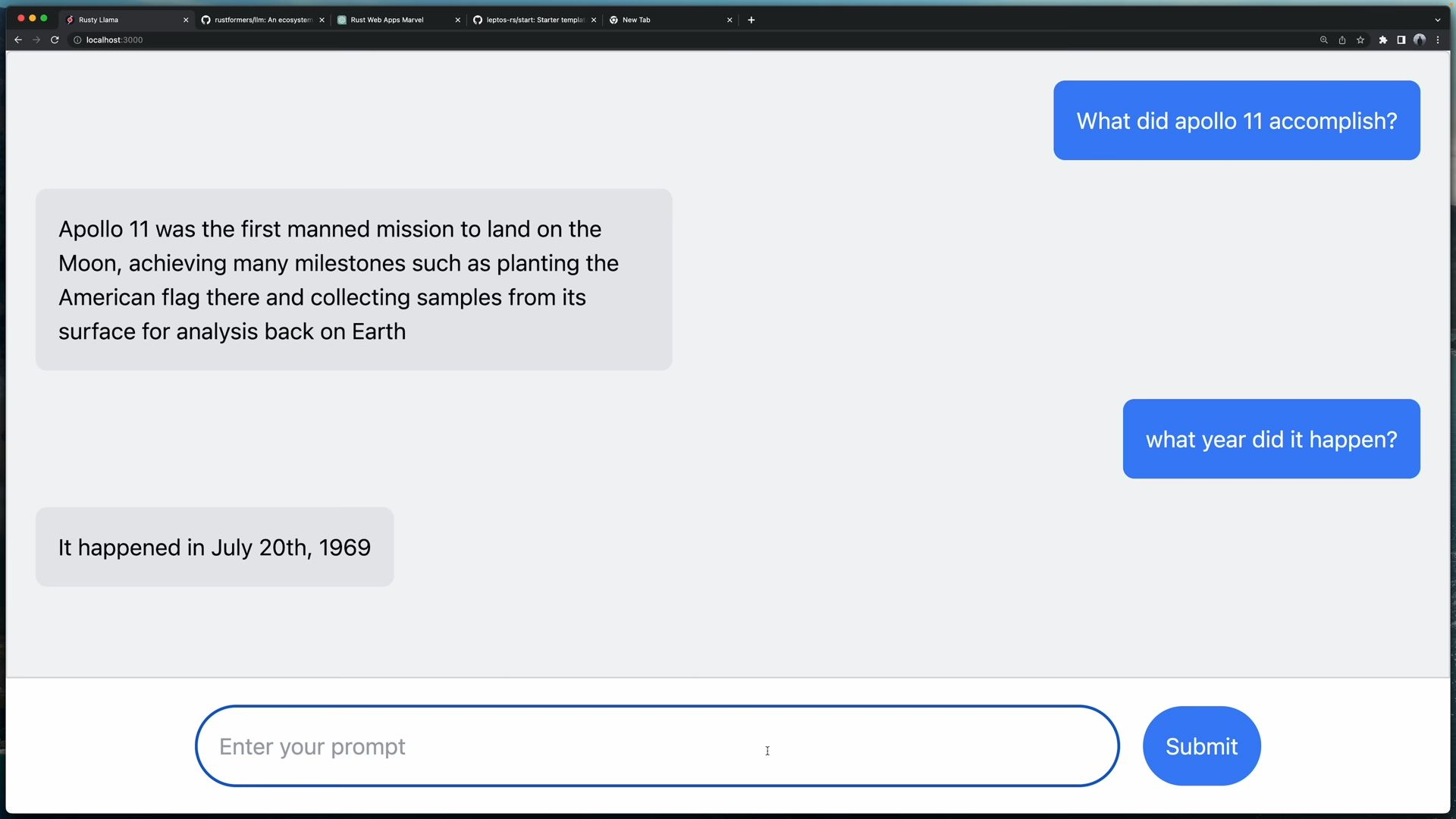
Task: Switch to leptos-rs/start tab
Action: [534, 20]
